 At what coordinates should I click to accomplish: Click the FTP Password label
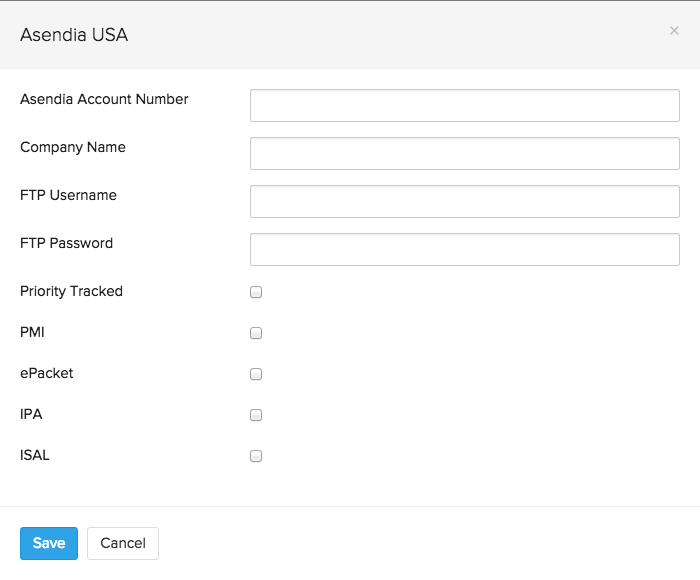[66, 243]
